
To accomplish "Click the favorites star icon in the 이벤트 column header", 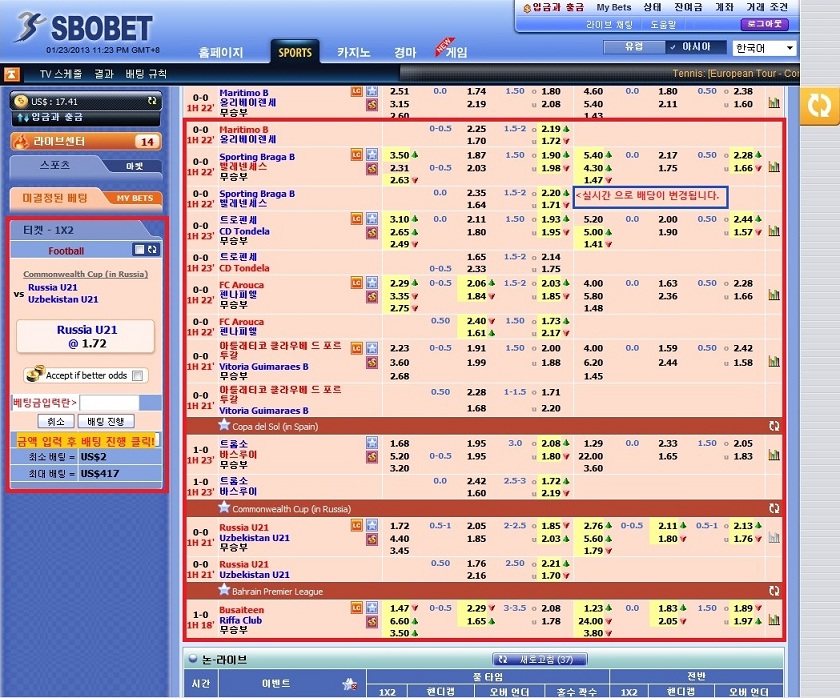I will click(x=349, y=684).
